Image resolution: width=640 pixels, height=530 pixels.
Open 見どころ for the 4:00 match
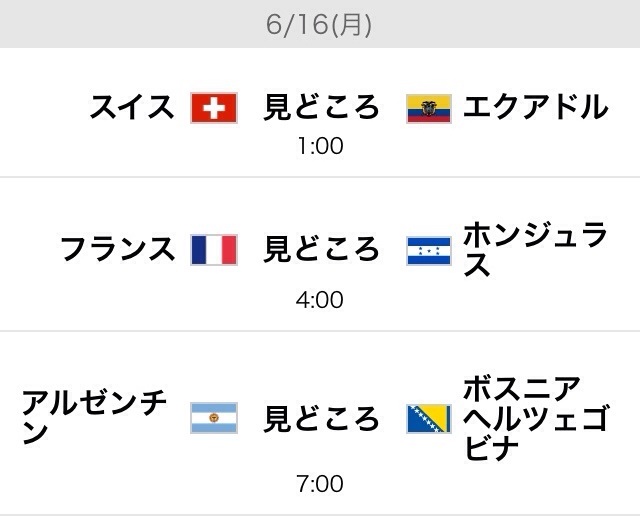click(x=321, y=249)
